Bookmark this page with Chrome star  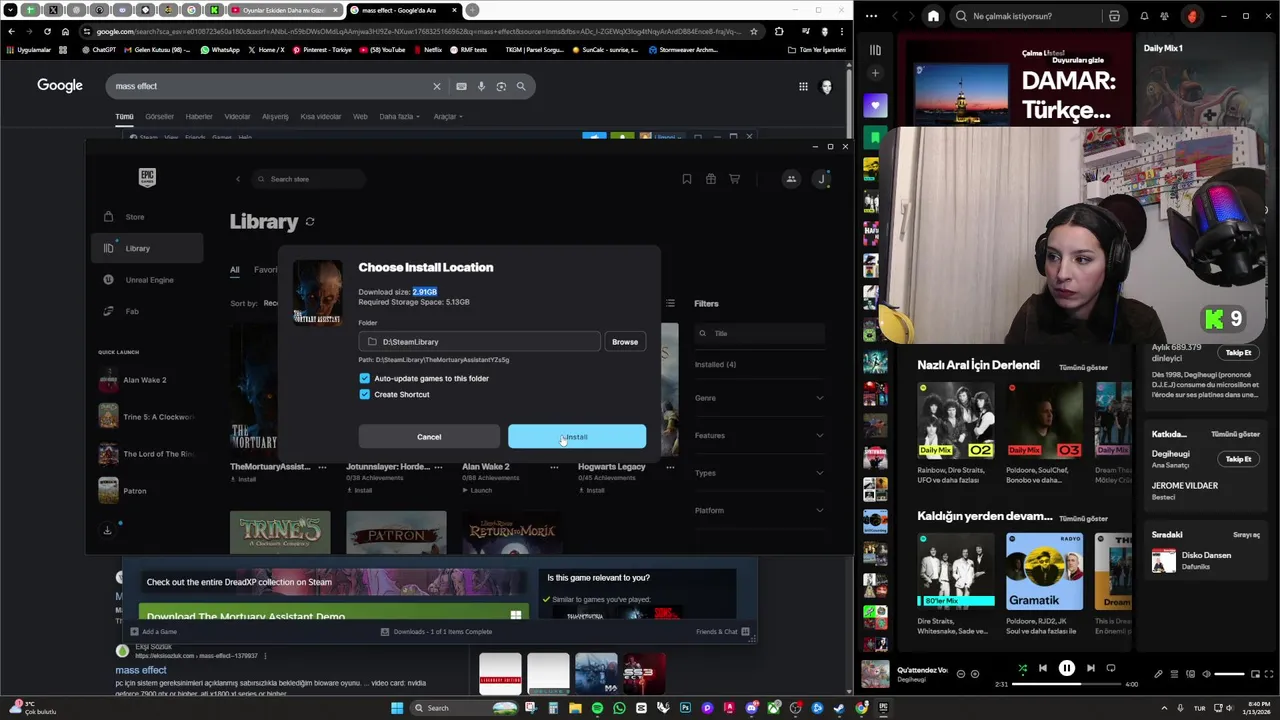754,31
